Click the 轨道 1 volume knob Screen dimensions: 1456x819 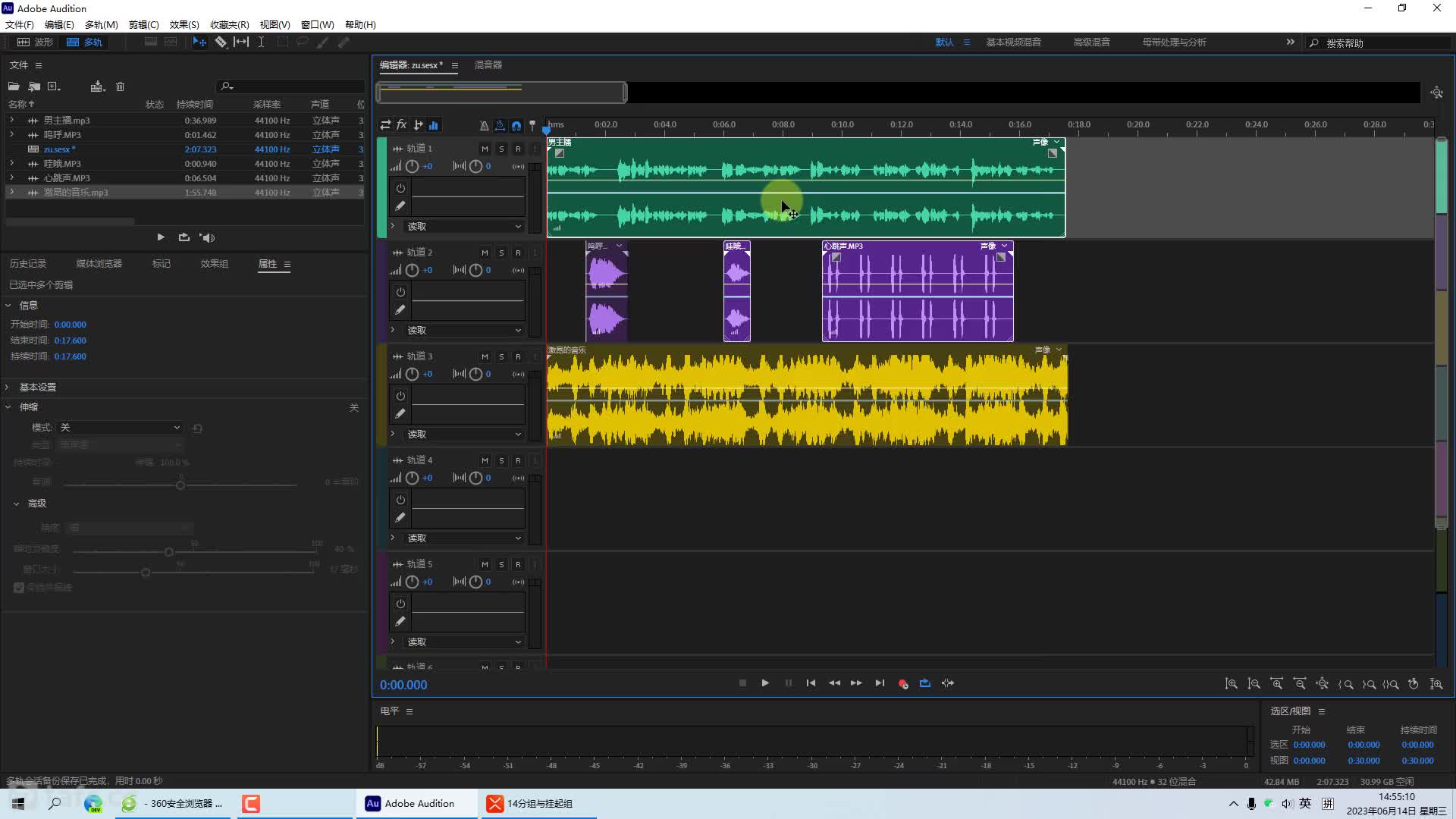(412, 166)
